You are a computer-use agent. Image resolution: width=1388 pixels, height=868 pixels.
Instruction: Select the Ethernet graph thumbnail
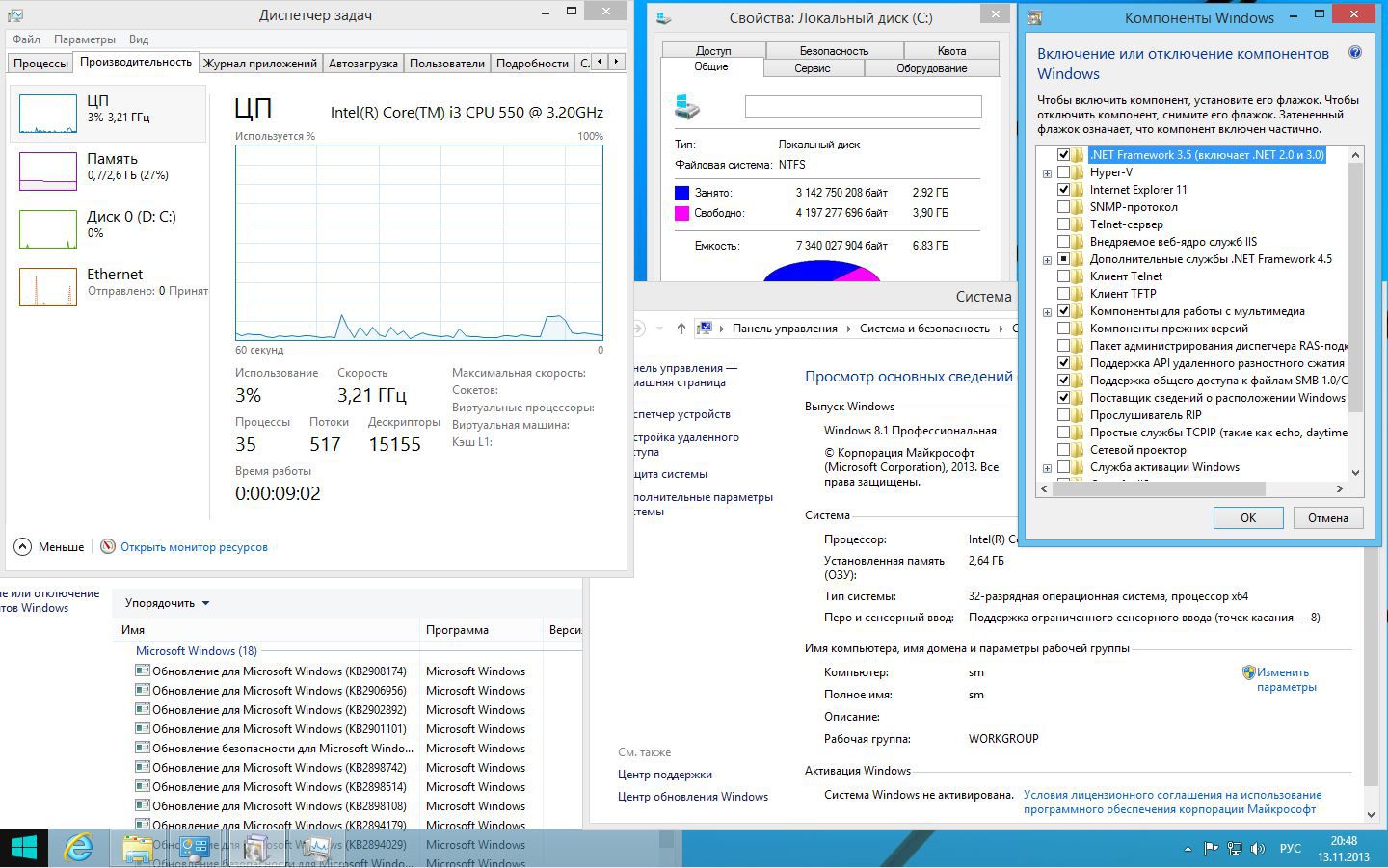pos(48,287)
